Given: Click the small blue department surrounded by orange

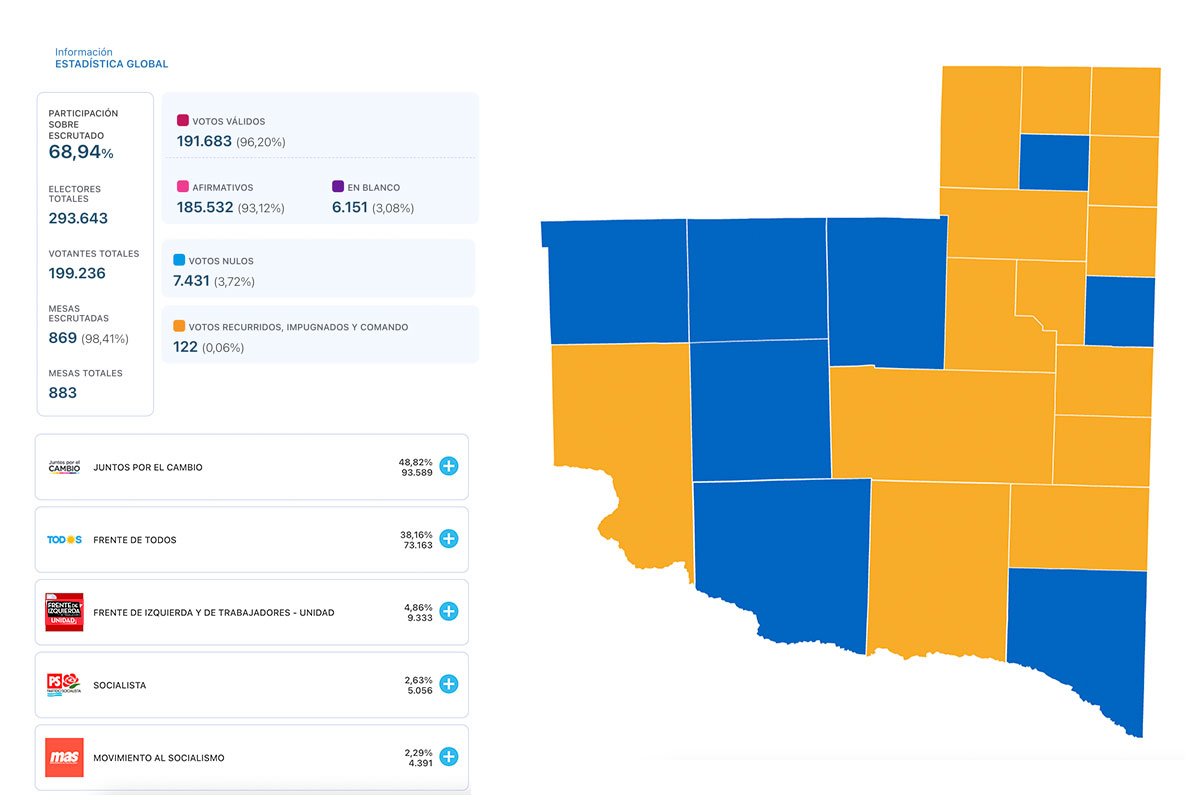Looking at the screenshot, I should tap(1054, 162).
